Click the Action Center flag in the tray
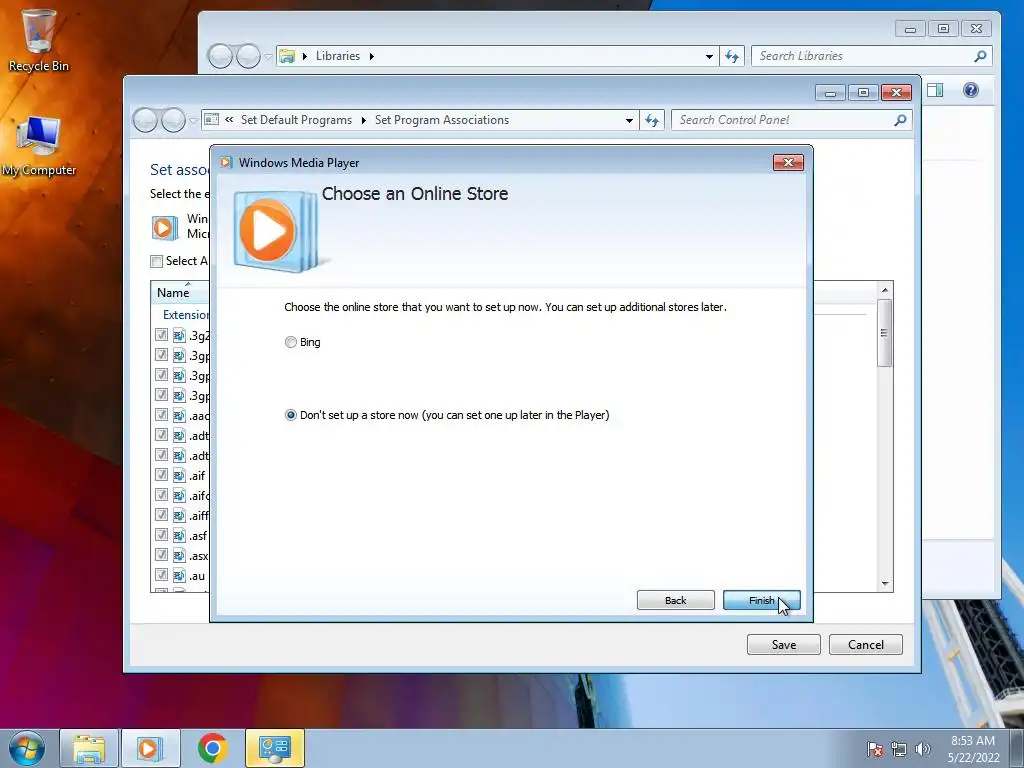 coord(875,749)
